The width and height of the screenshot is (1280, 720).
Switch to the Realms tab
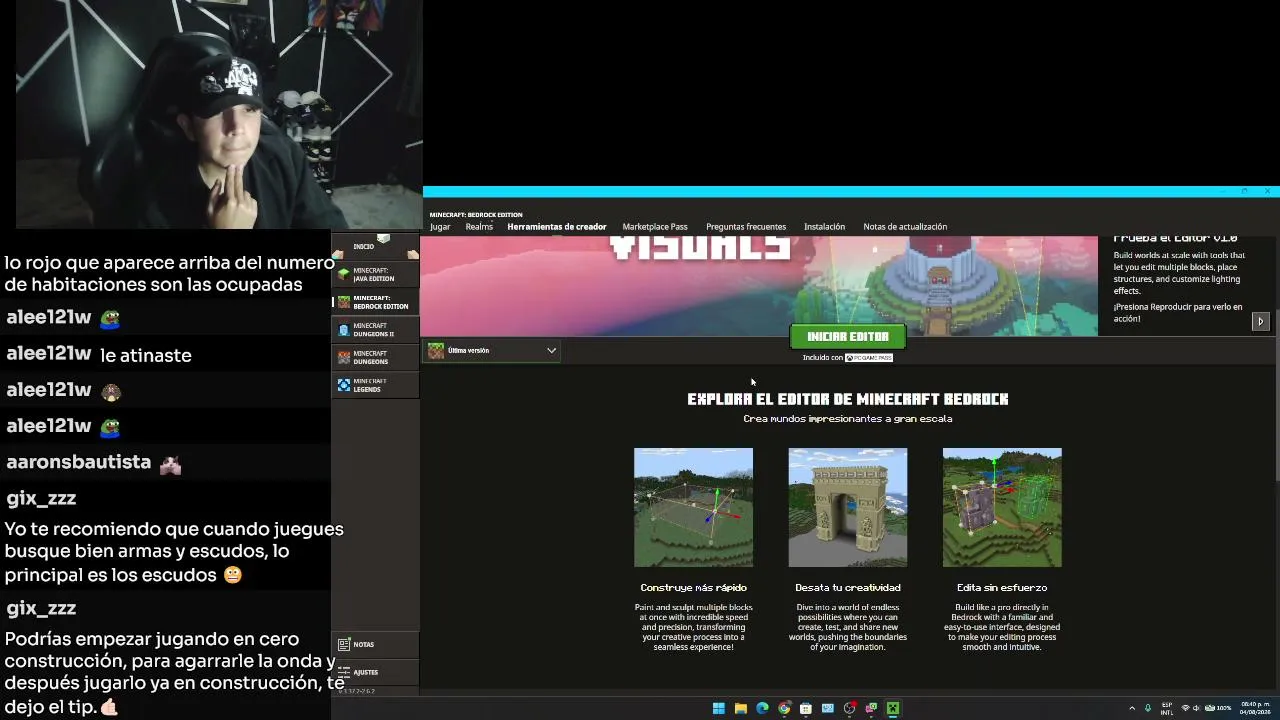[479, 227]
